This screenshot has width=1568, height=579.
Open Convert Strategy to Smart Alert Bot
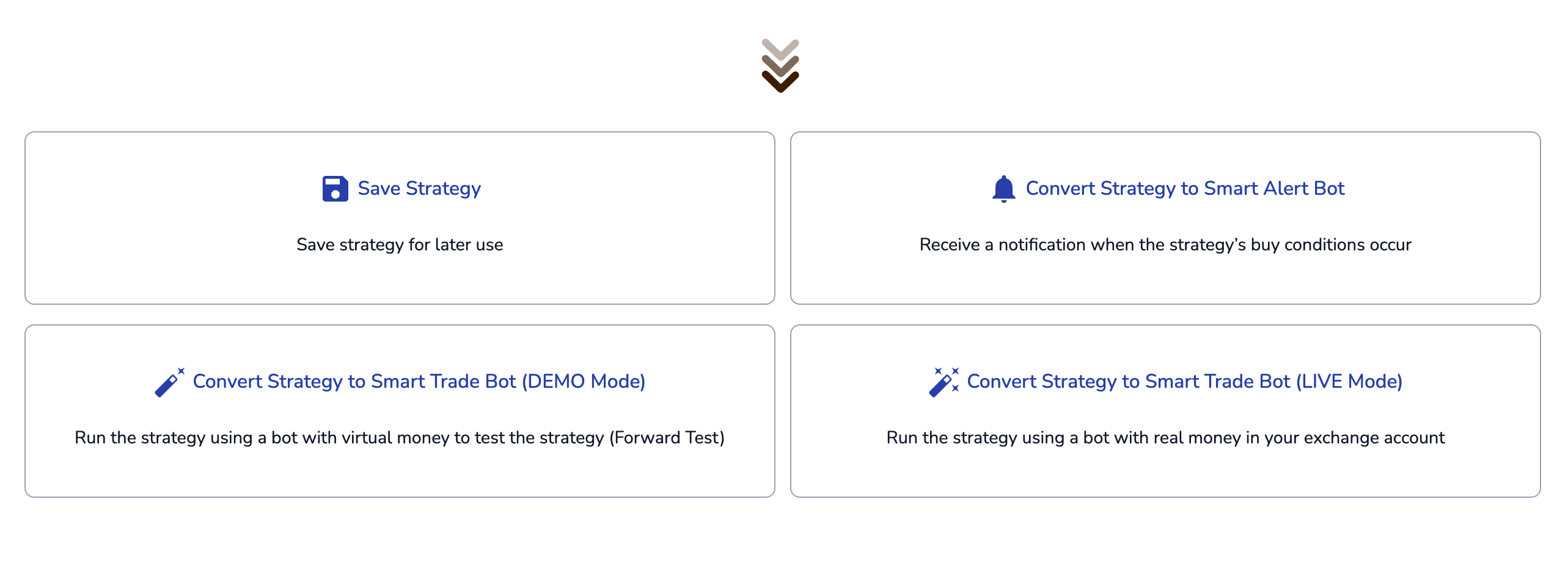[1185, 189]
